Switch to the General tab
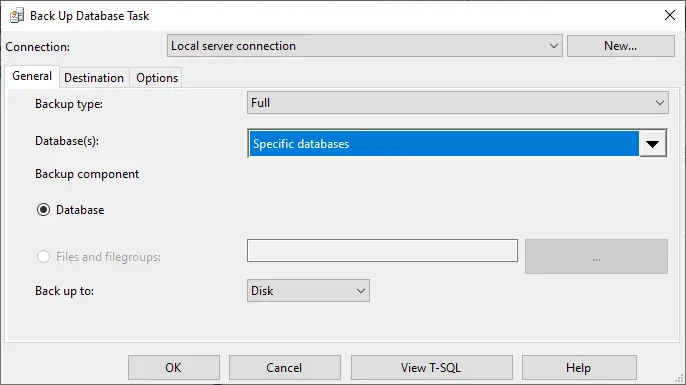 [32, 76]
